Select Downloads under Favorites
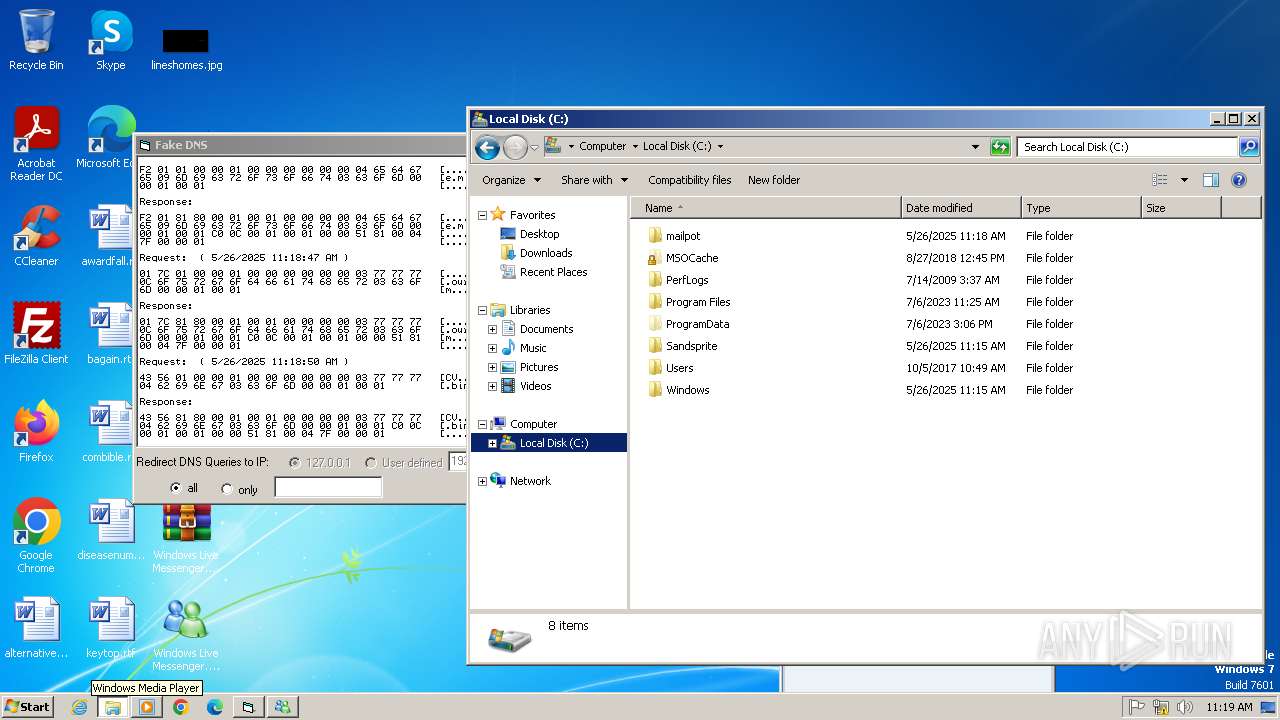The height and width of the screenshot is (720, 1280). point(546,253)
